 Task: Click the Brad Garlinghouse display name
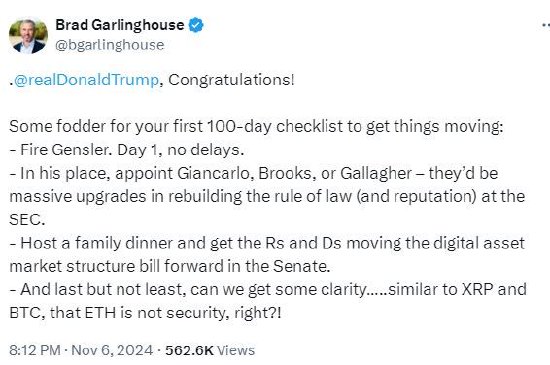tap(120, 25)
